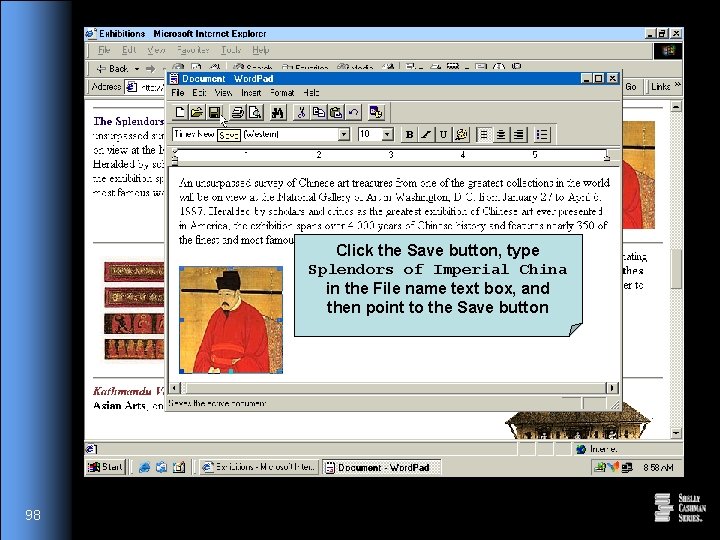Viewport: 720px width, 540px height.
Task: Click Internet Explorer scrollbar down arrow
Action: click(x=676, y=433)
